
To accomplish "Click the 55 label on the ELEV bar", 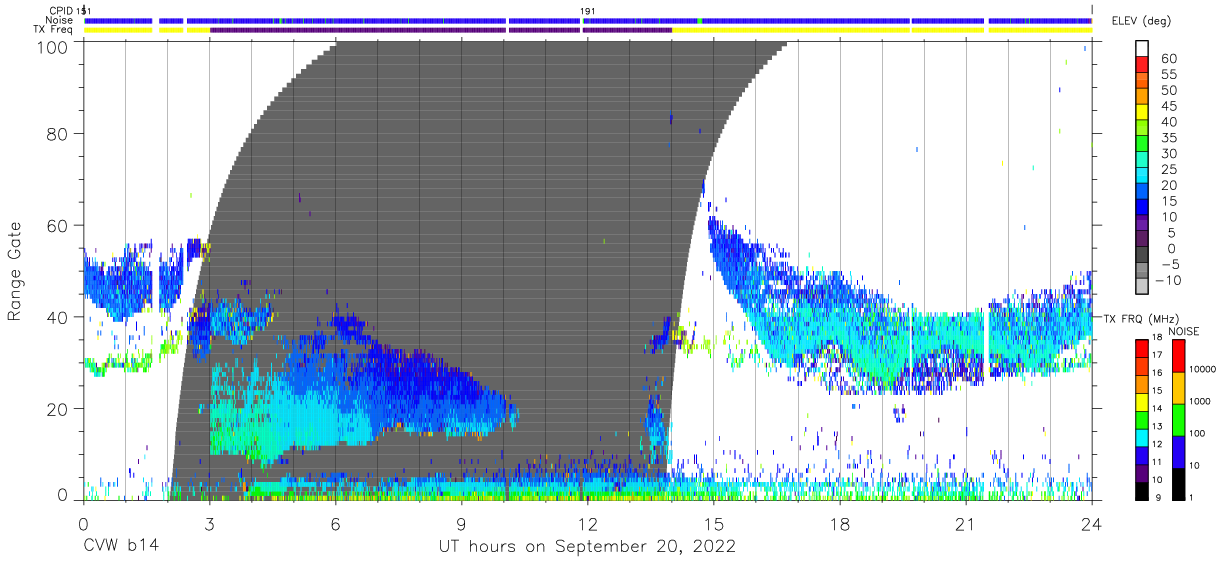I will (x=1169, y=74).
